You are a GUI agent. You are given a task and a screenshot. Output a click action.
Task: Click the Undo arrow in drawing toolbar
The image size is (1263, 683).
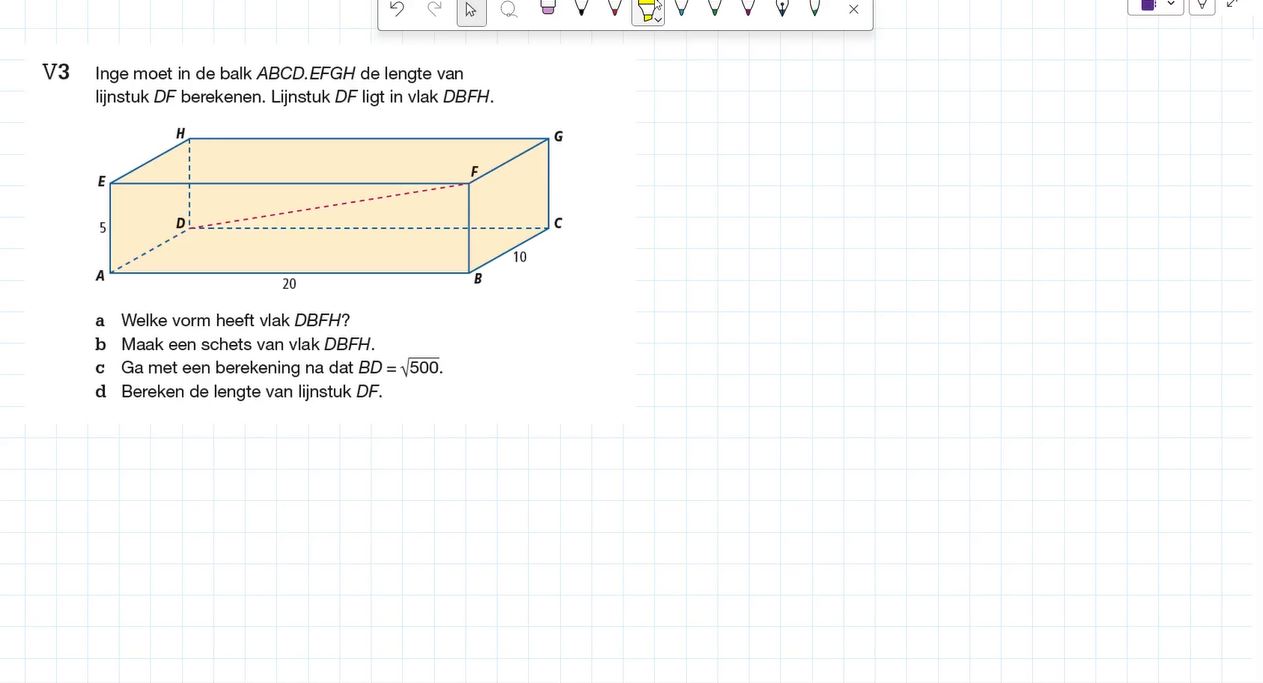click(397, 9)
